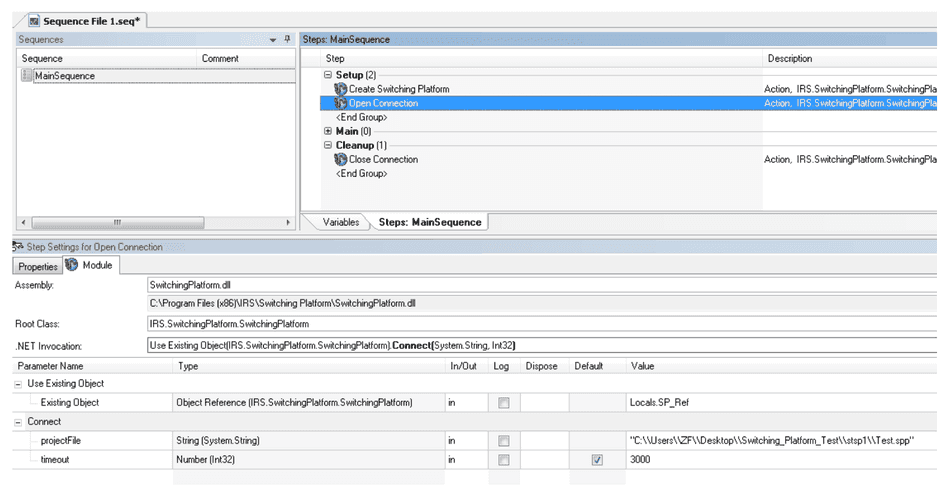Image resolution: width=950 pixels, height=495 pixels.
Task: Click the MainSequence row icon
Action: click(x=26, y=76)
